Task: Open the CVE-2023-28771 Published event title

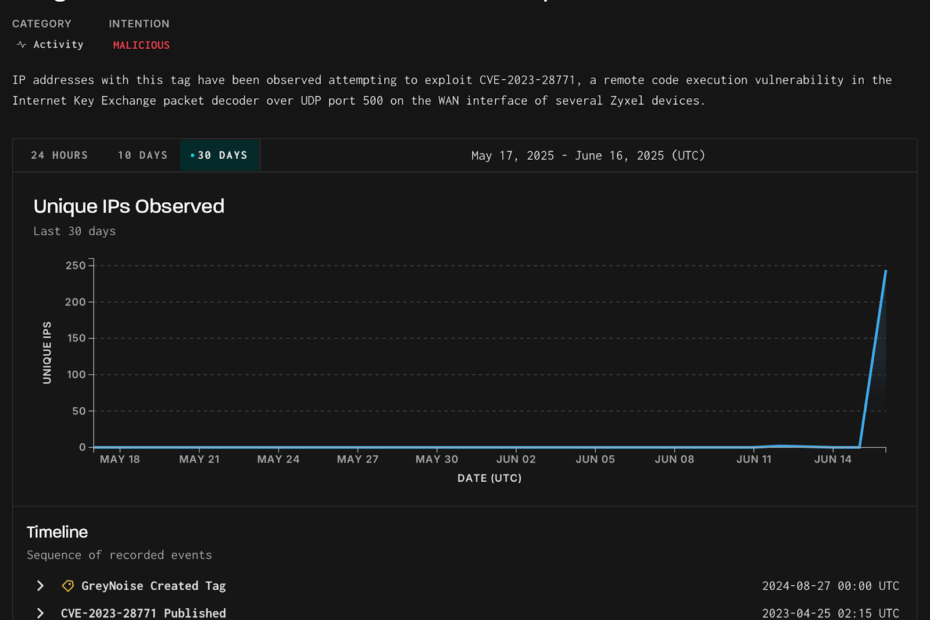Action: 143,613
